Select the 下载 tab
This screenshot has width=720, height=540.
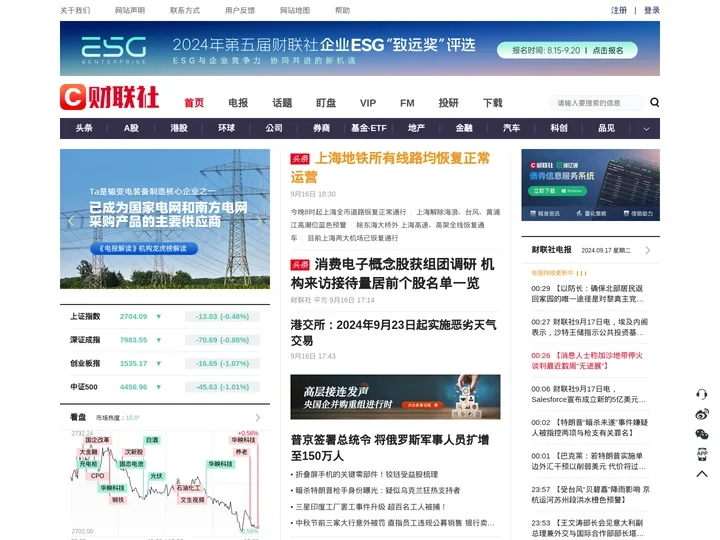(493, 103)
